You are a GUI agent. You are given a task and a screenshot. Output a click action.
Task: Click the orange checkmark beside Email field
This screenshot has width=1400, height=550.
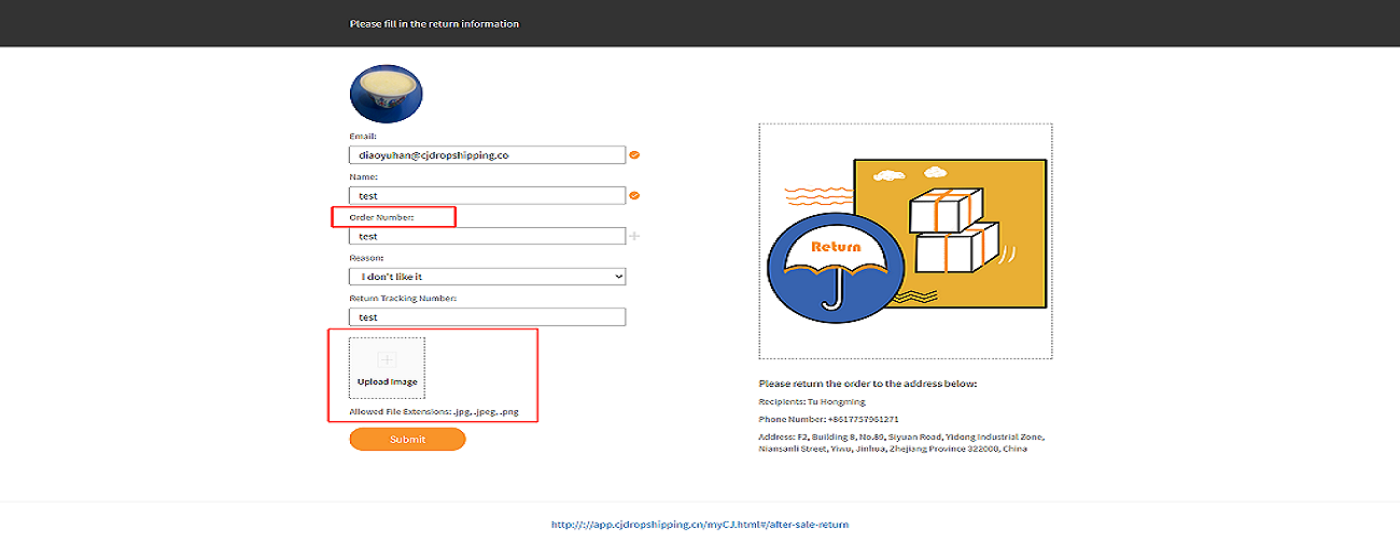(x=634, y=155)
